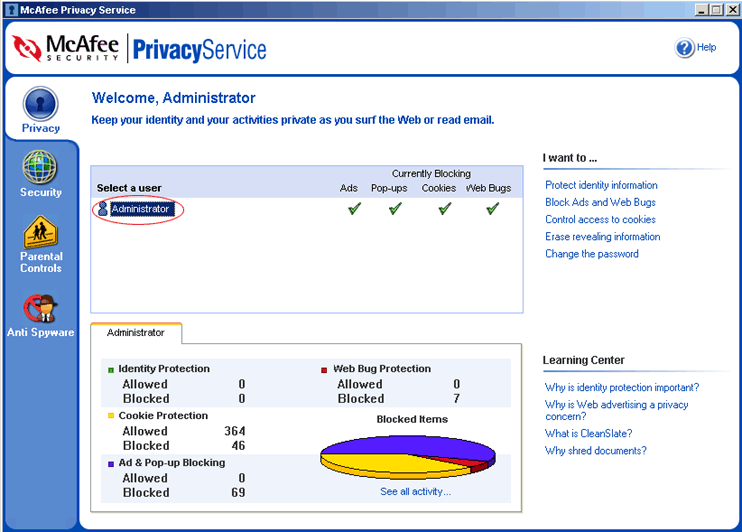This screenshot has width=742, height=532.
Task: Click the Administrator user icon
Action: [103, 209]
